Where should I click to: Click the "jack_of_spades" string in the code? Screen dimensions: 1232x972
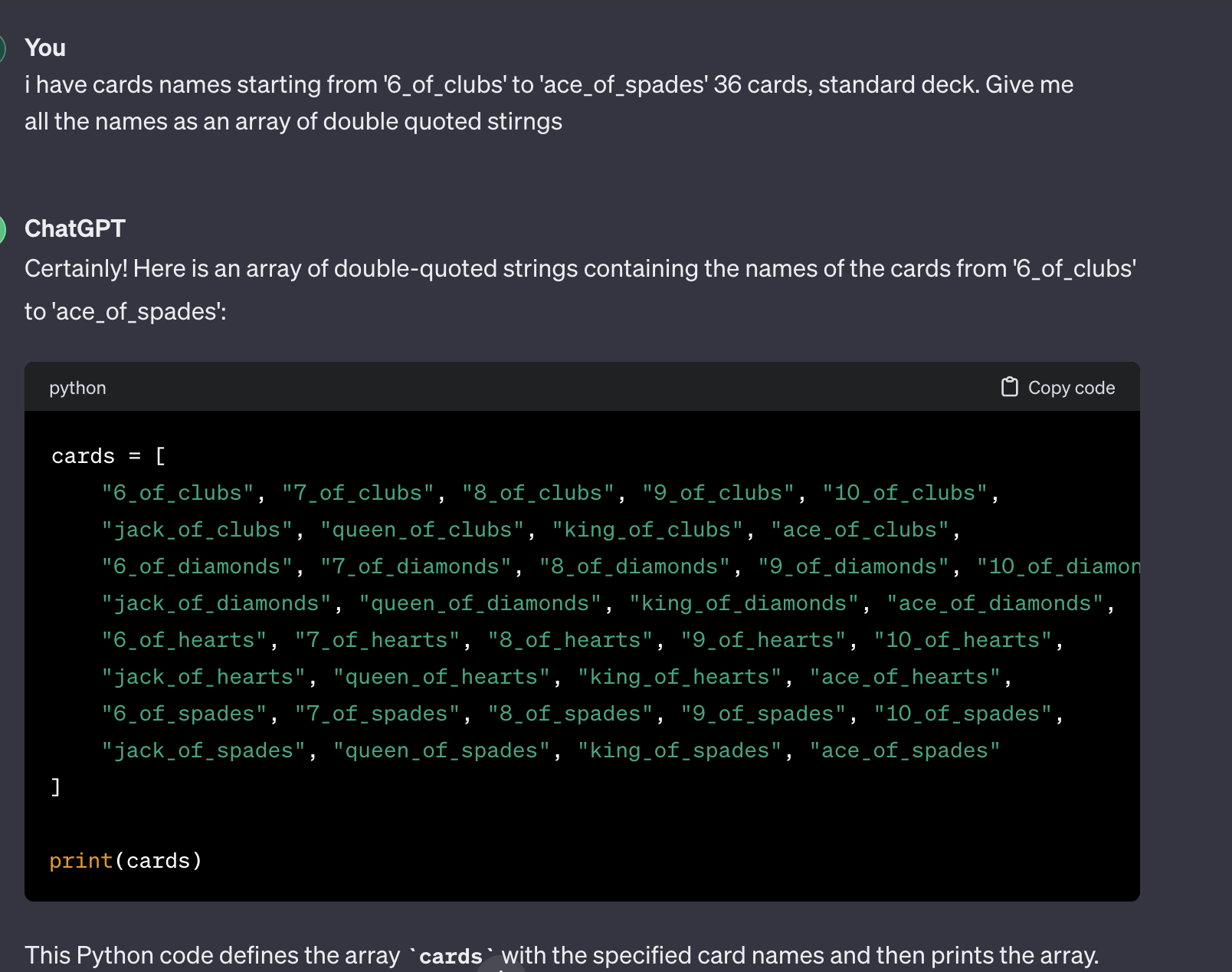pos(204,750)
